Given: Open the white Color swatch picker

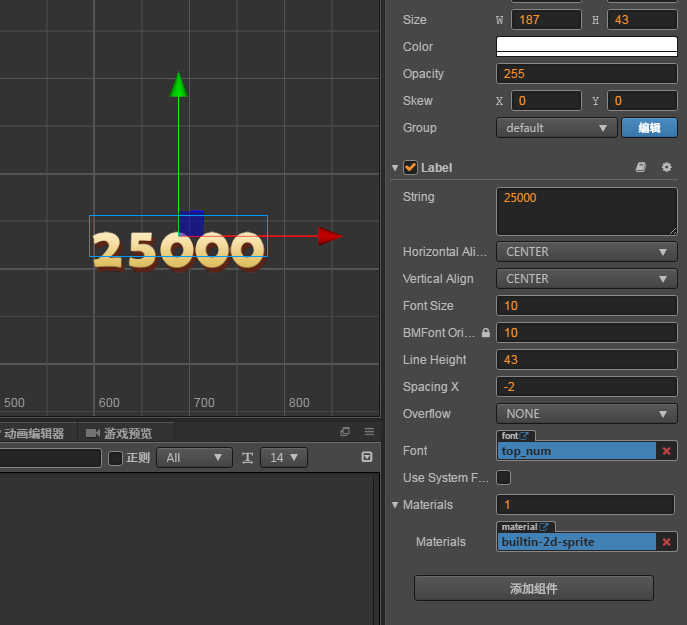Looking at the screenshot, I should pos(587,47).
